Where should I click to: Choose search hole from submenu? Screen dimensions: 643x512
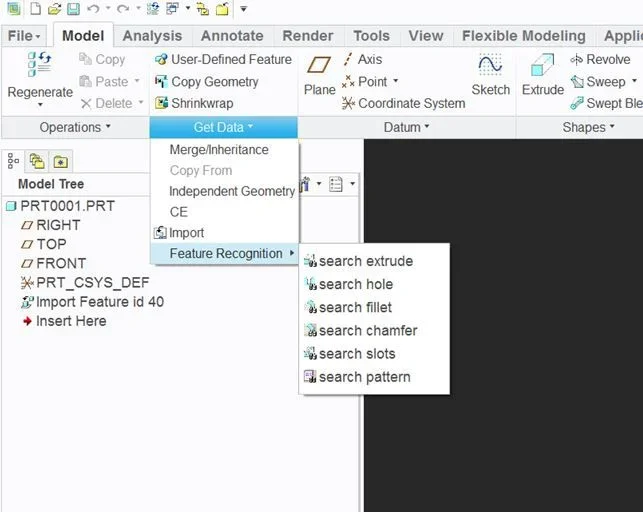355,284
